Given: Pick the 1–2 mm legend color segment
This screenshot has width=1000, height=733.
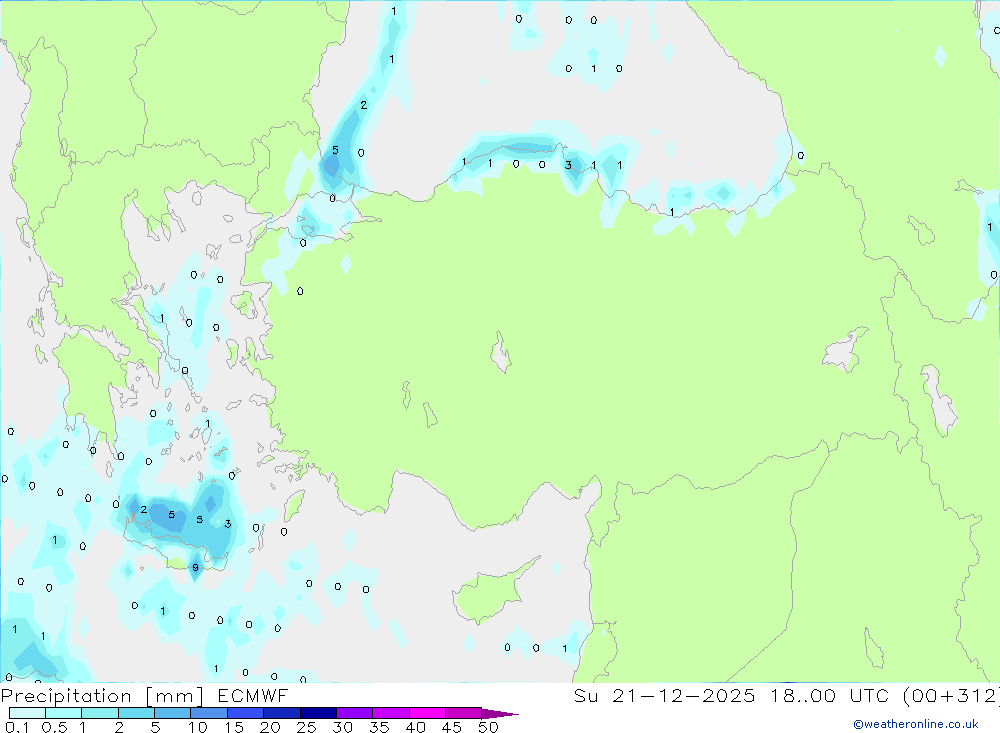Looking at the screenshot, I should tap(99, 713).
